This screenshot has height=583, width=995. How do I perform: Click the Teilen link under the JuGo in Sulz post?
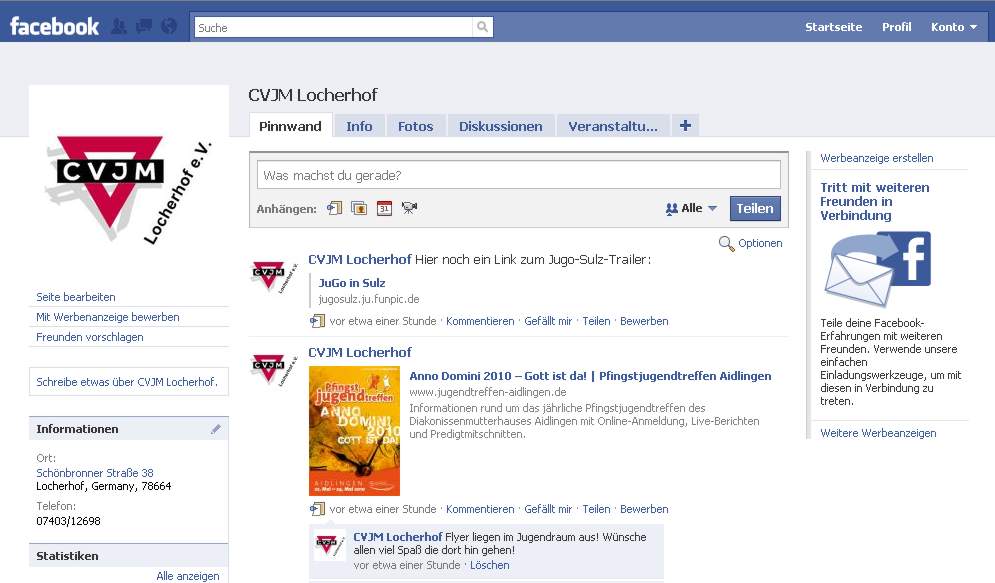(596, 321)
